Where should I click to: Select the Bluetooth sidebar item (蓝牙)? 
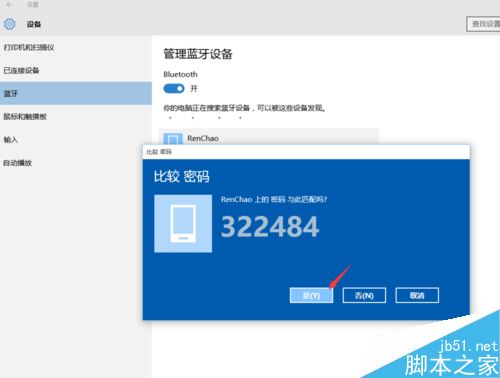[76, 93]
